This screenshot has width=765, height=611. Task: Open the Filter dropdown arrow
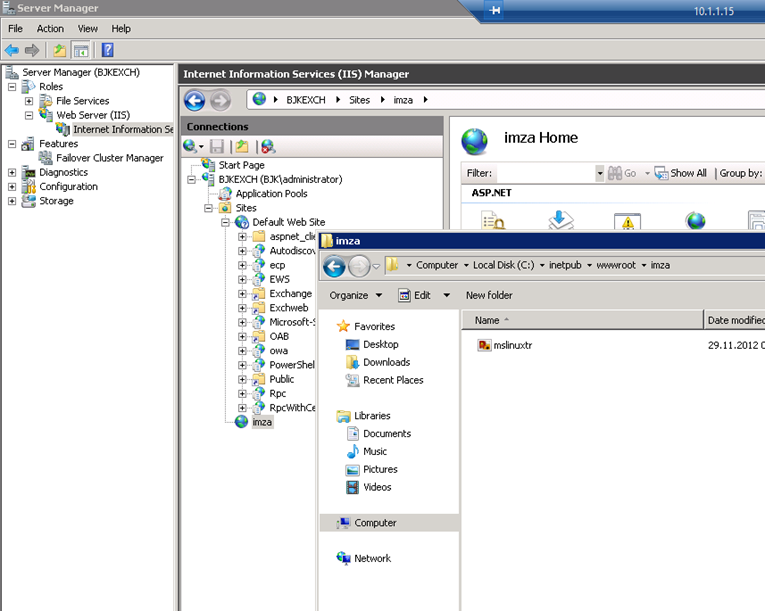pyautogui.click(x=600, y=173)
